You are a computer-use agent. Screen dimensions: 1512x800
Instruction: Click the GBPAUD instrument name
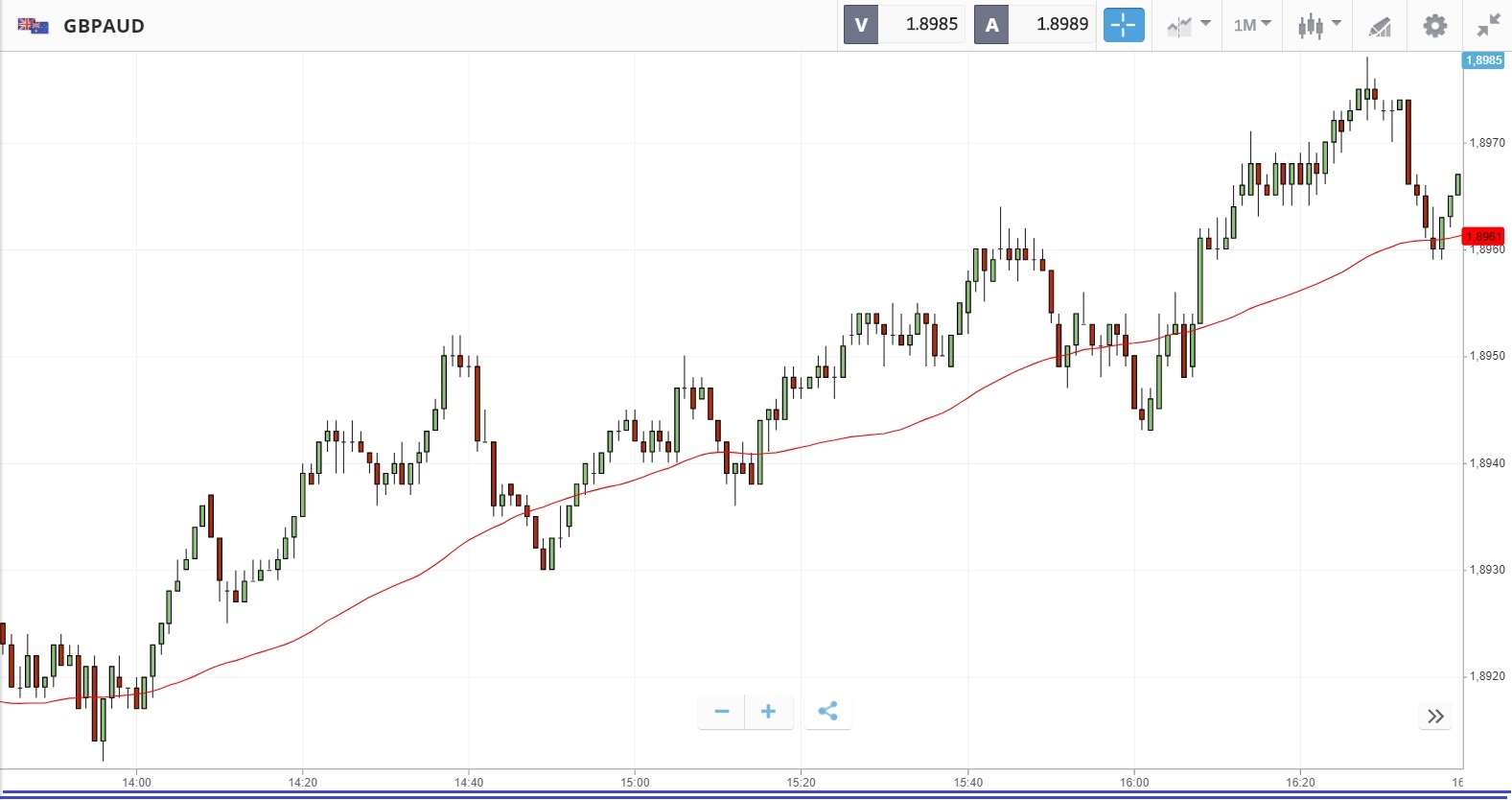click(104, 26)
